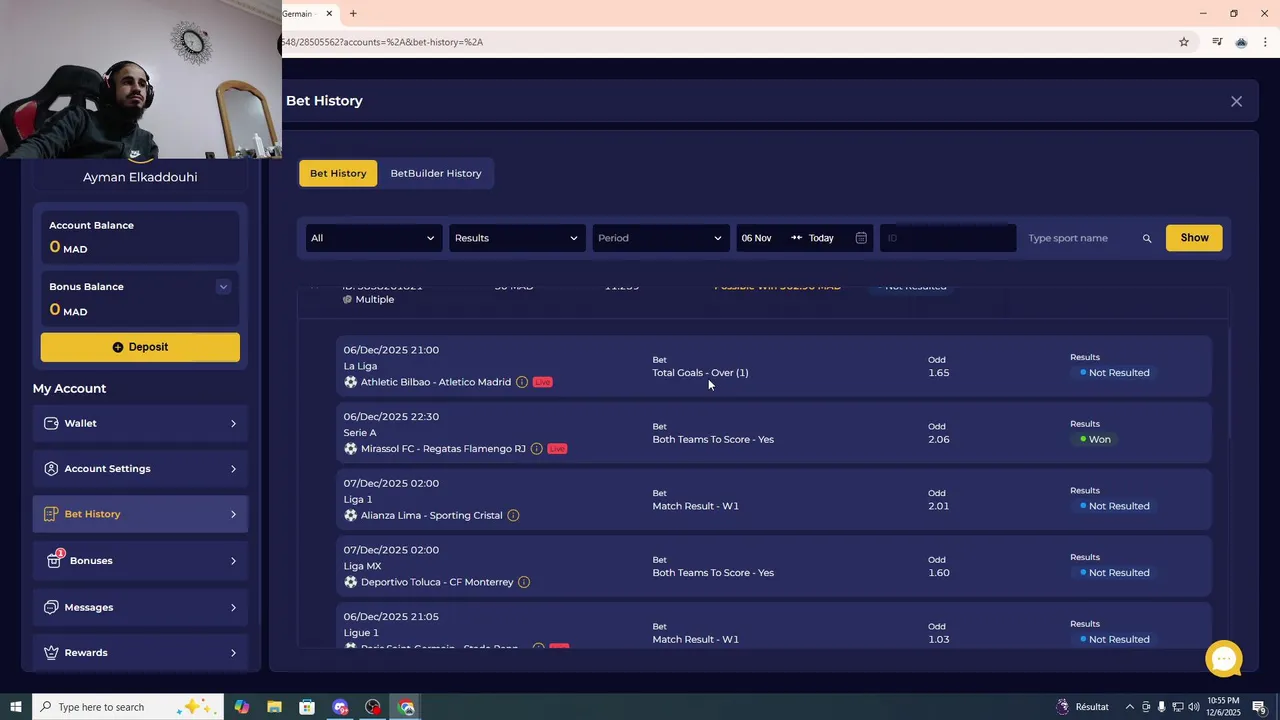Open the Bonuses section
This screenshot has height=720, width=1280.
tap(140, 560)
